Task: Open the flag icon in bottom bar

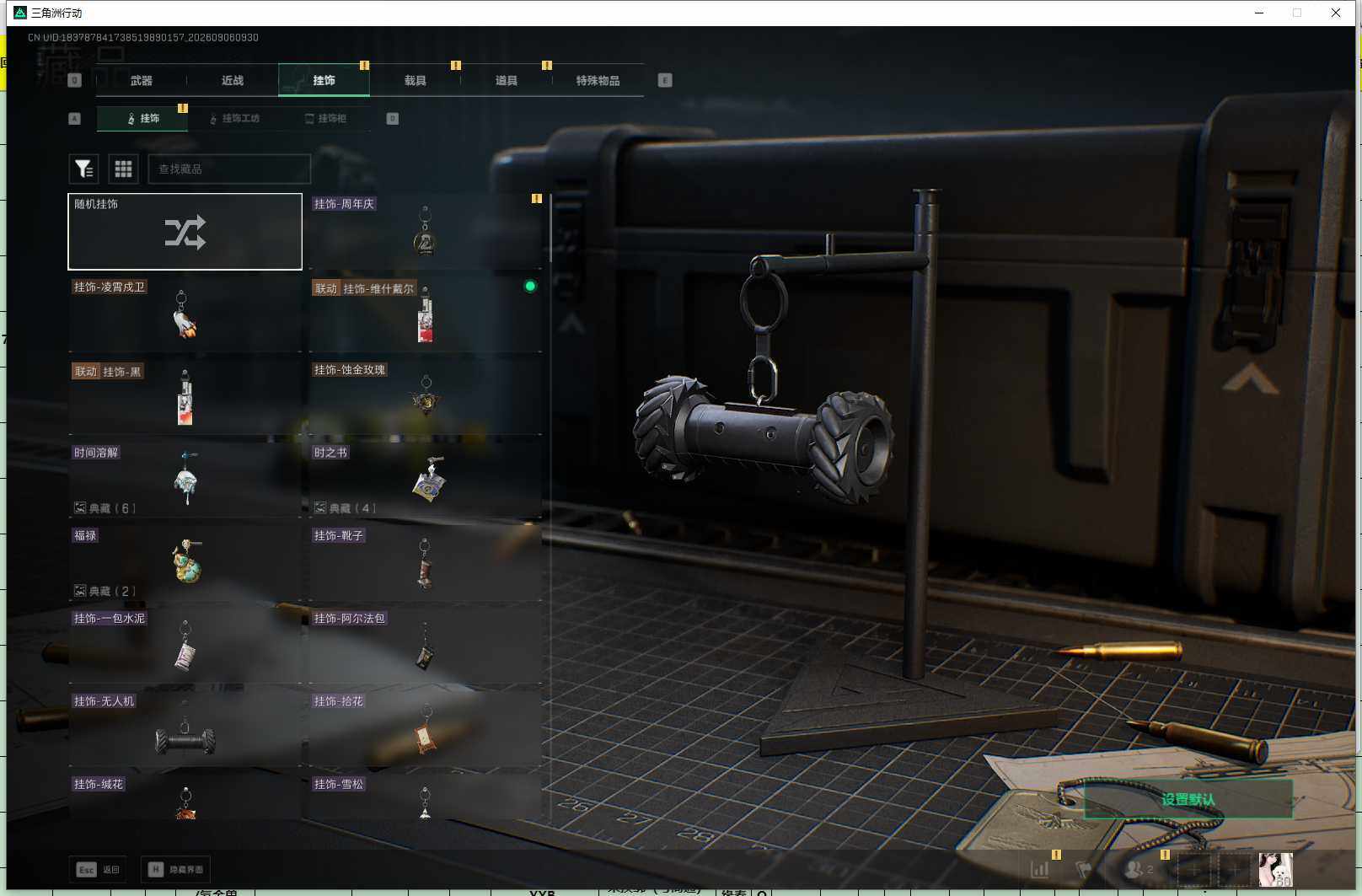Action: point(1084,869)
